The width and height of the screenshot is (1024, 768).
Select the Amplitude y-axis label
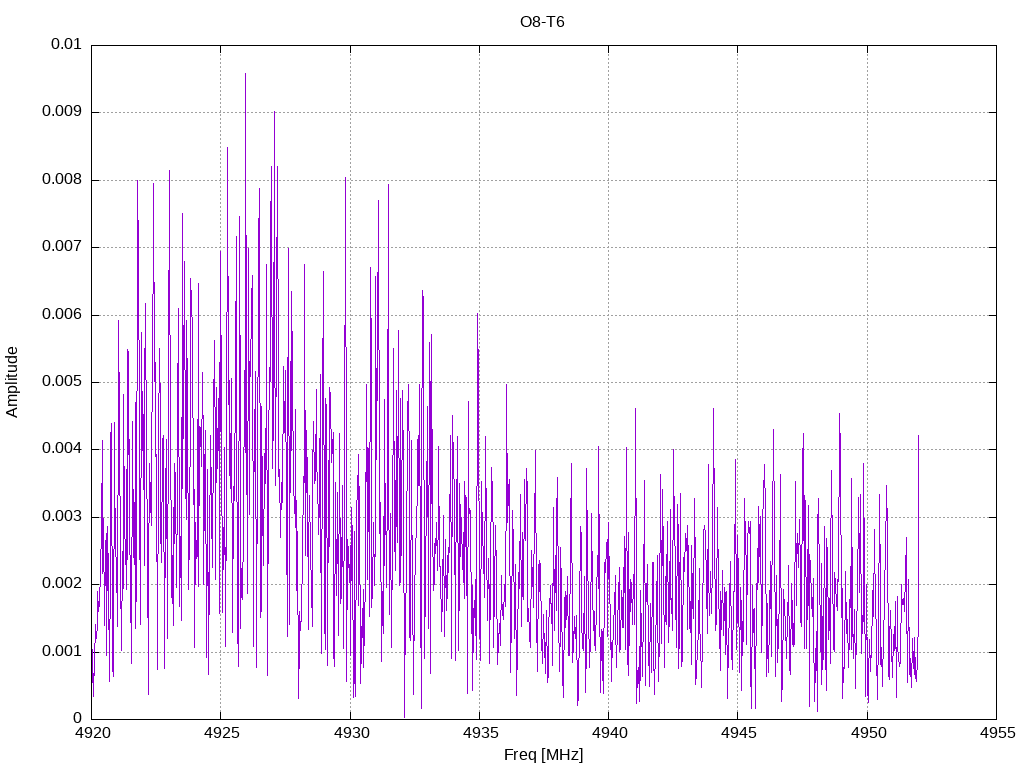pos(12,382)
